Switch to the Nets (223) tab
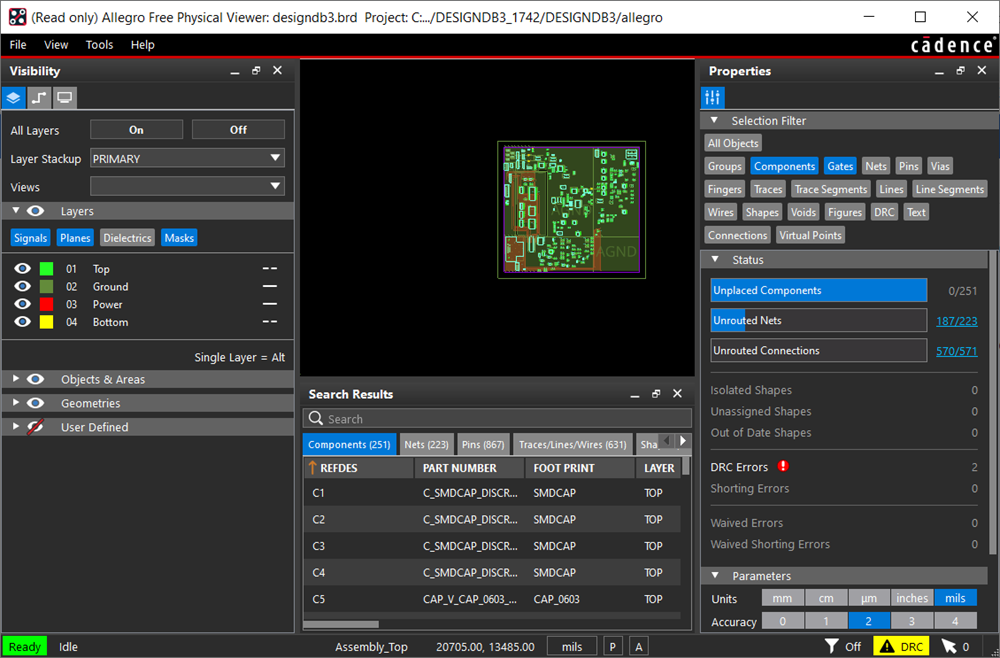The image size is (1000, 658). click(426, 445)
